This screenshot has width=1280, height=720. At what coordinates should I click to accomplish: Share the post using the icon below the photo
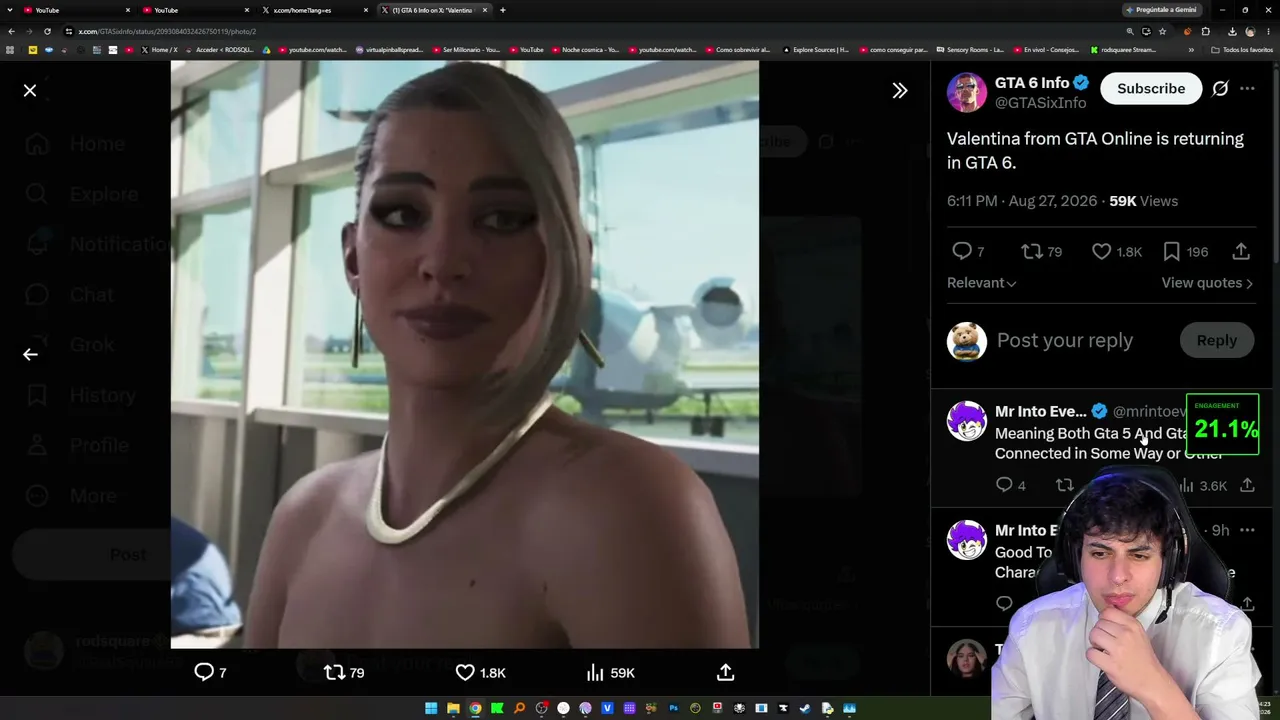click(x=726, y=672)
